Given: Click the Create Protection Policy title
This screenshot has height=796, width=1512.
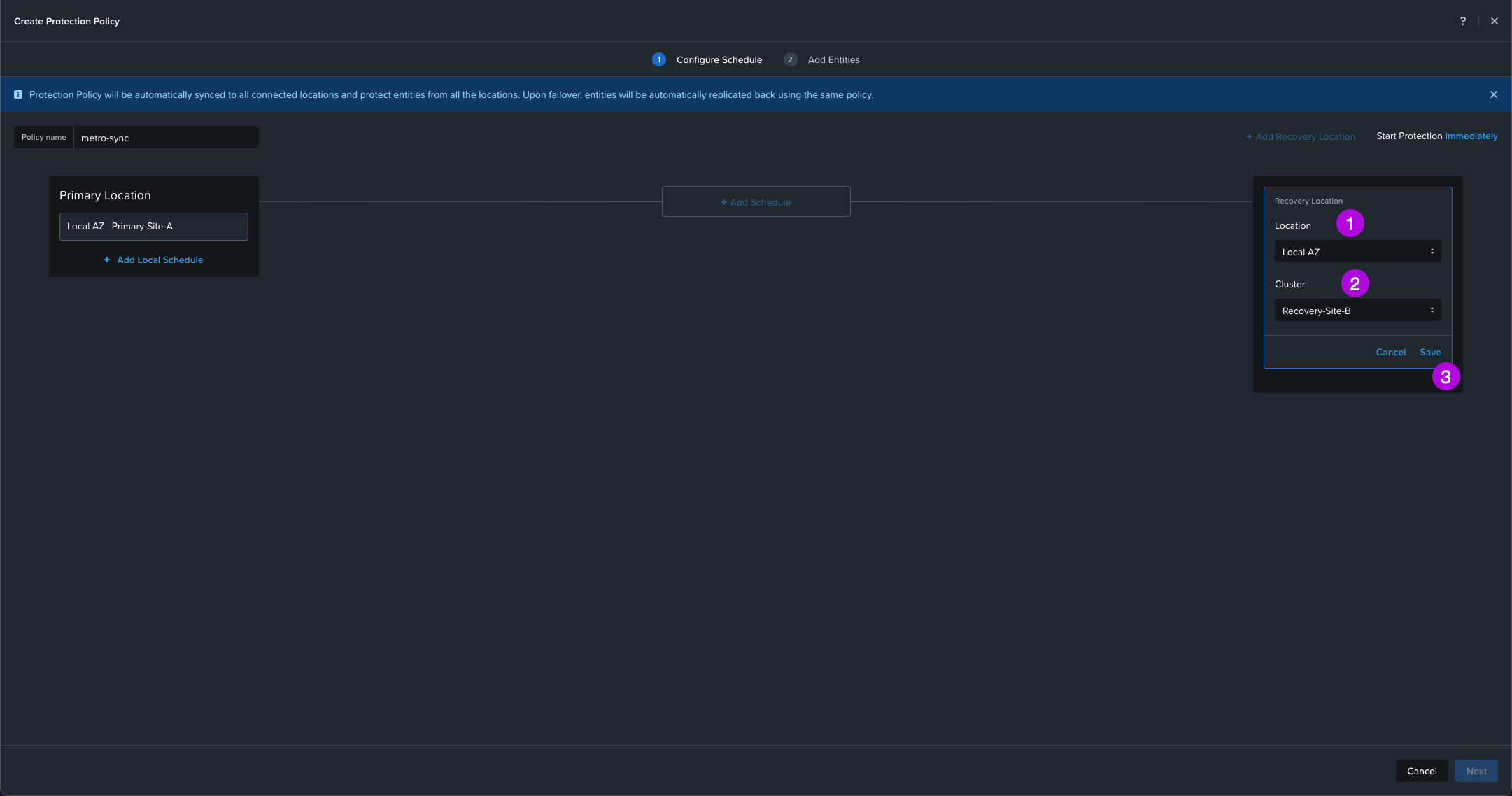Looking at the screenshot, I should click(x=66, y=21).
